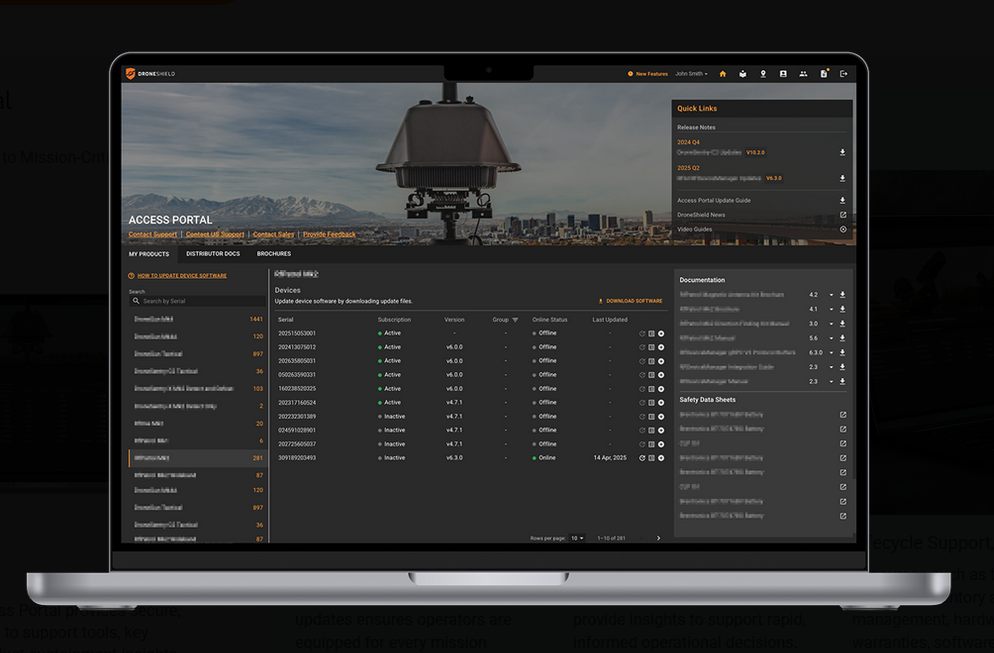Open the users group icon in header
The image size is (994, 653).
(803, 74)
